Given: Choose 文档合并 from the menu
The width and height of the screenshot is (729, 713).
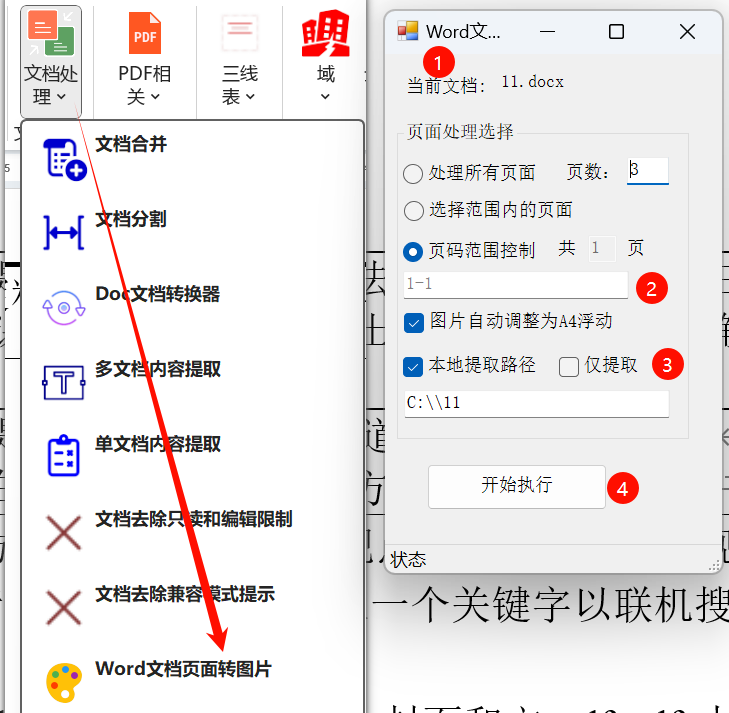Looking at the screenshot, I should [131, 144].
